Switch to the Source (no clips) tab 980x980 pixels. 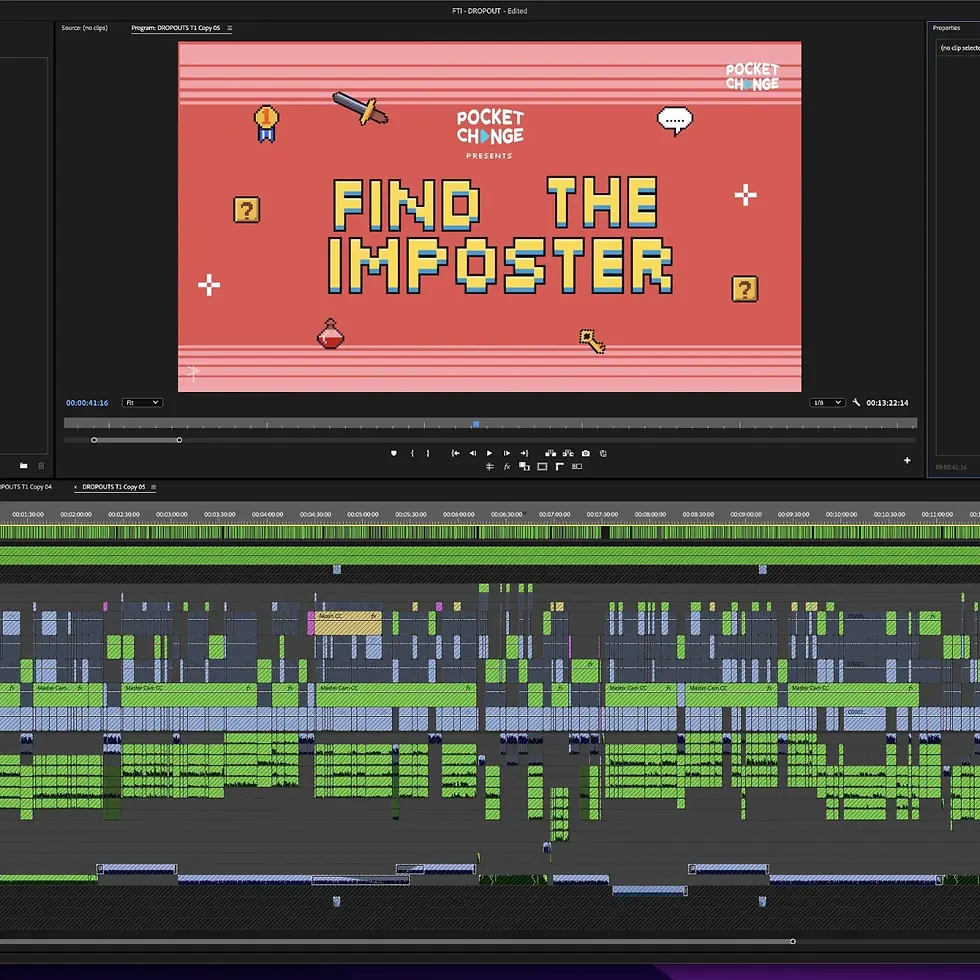[84, 28]
